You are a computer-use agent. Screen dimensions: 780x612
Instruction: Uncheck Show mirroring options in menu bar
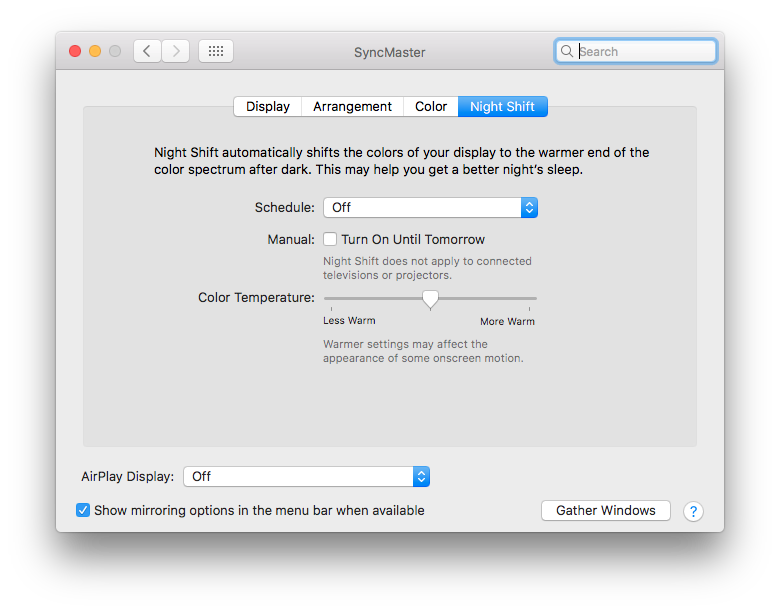coord(83,510)
